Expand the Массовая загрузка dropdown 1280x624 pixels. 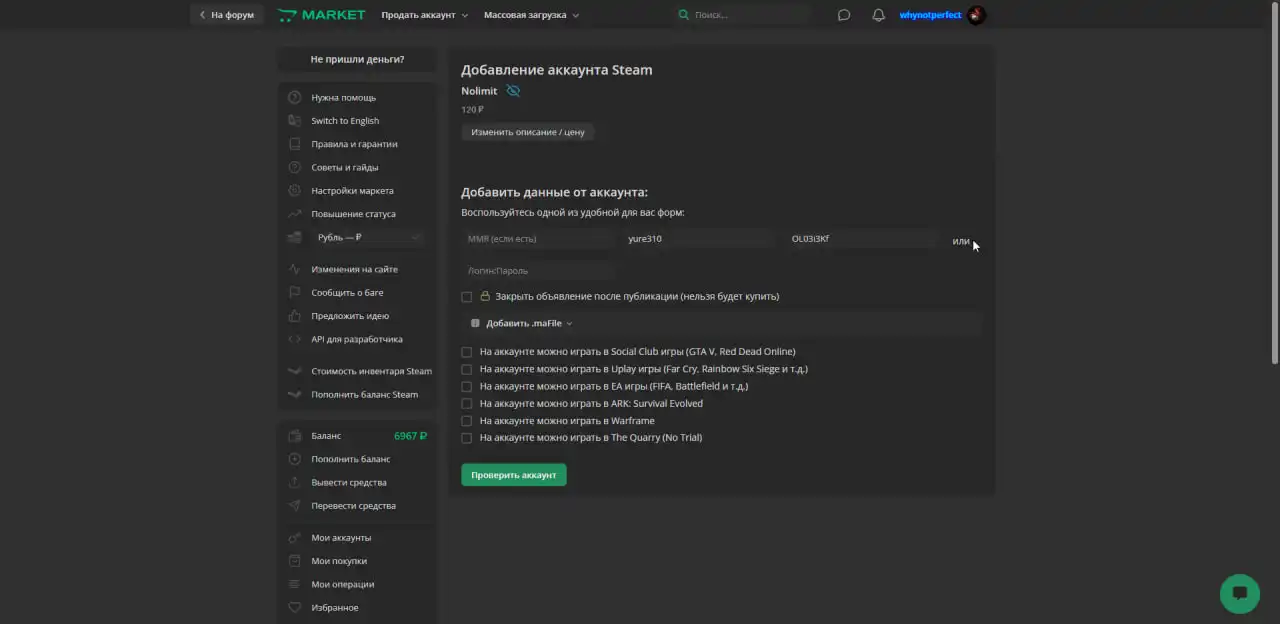pos(531,15)
